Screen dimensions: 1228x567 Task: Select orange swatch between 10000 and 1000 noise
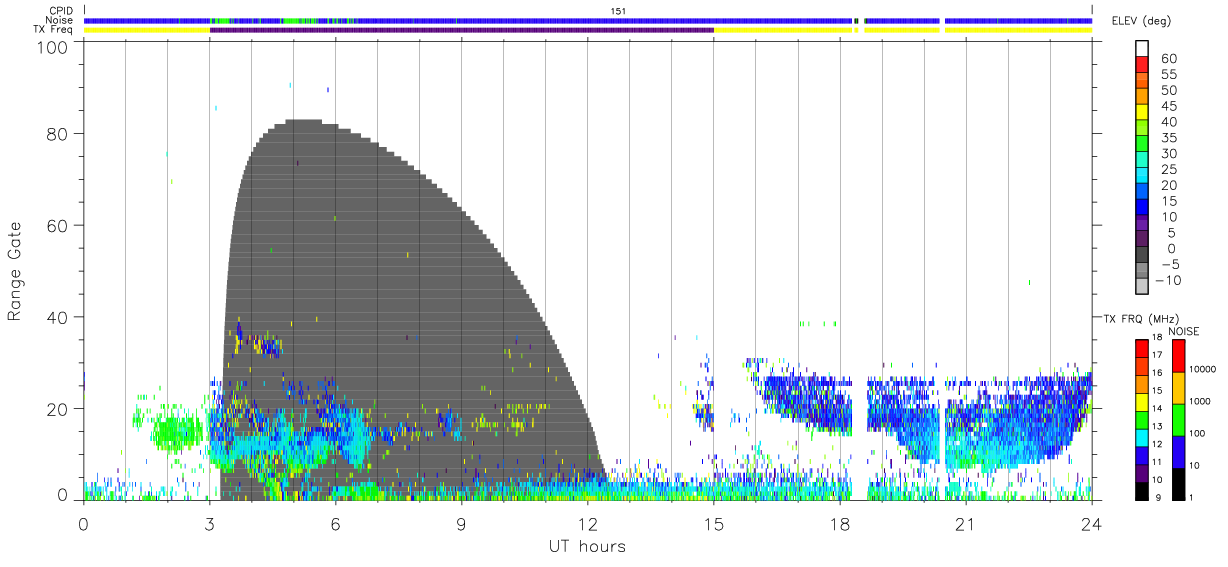(x=1177, y=388)
